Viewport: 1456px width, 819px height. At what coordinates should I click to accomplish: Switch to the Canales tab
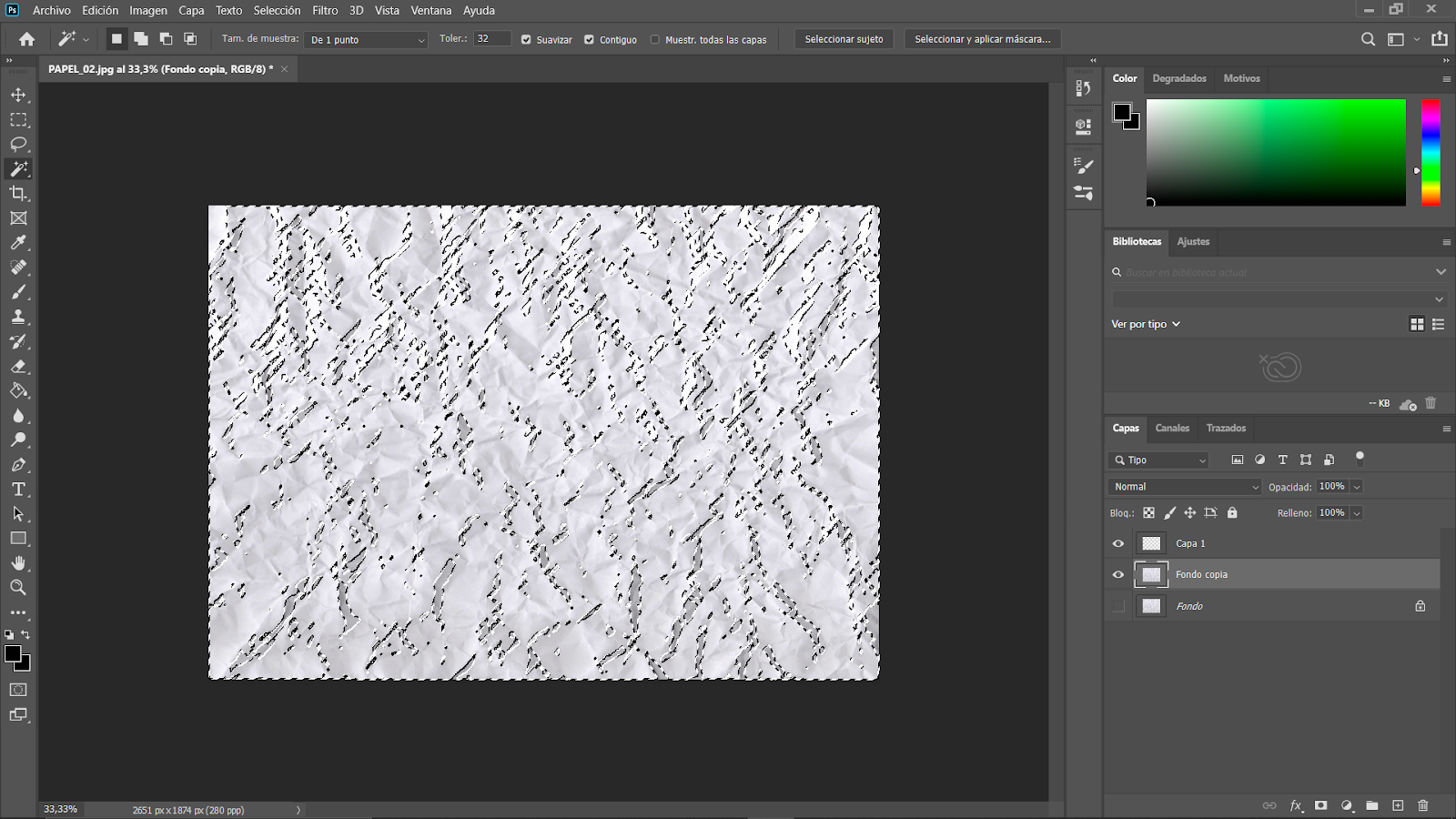tap(1172, 428)
